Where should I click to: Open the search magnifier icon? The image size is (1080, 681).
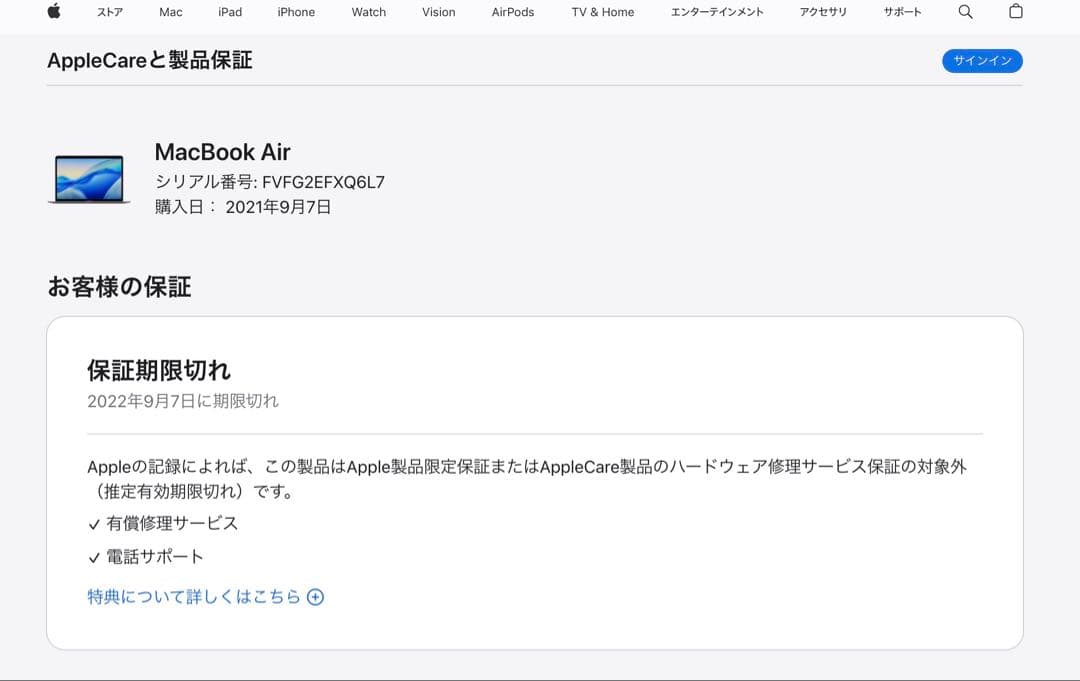click(x=964, y=12)
